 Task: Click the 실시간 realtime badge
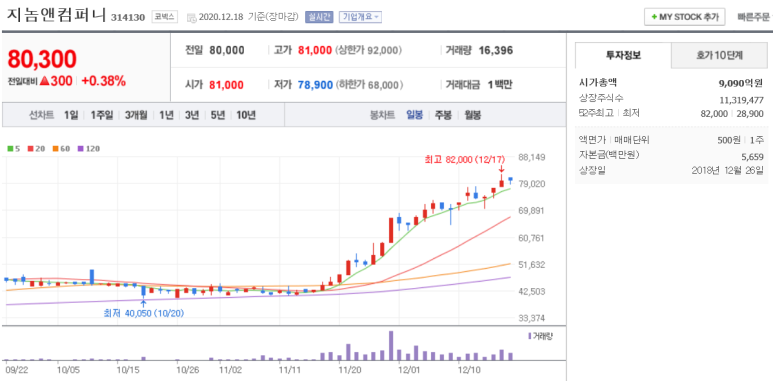tap(319, 17)
